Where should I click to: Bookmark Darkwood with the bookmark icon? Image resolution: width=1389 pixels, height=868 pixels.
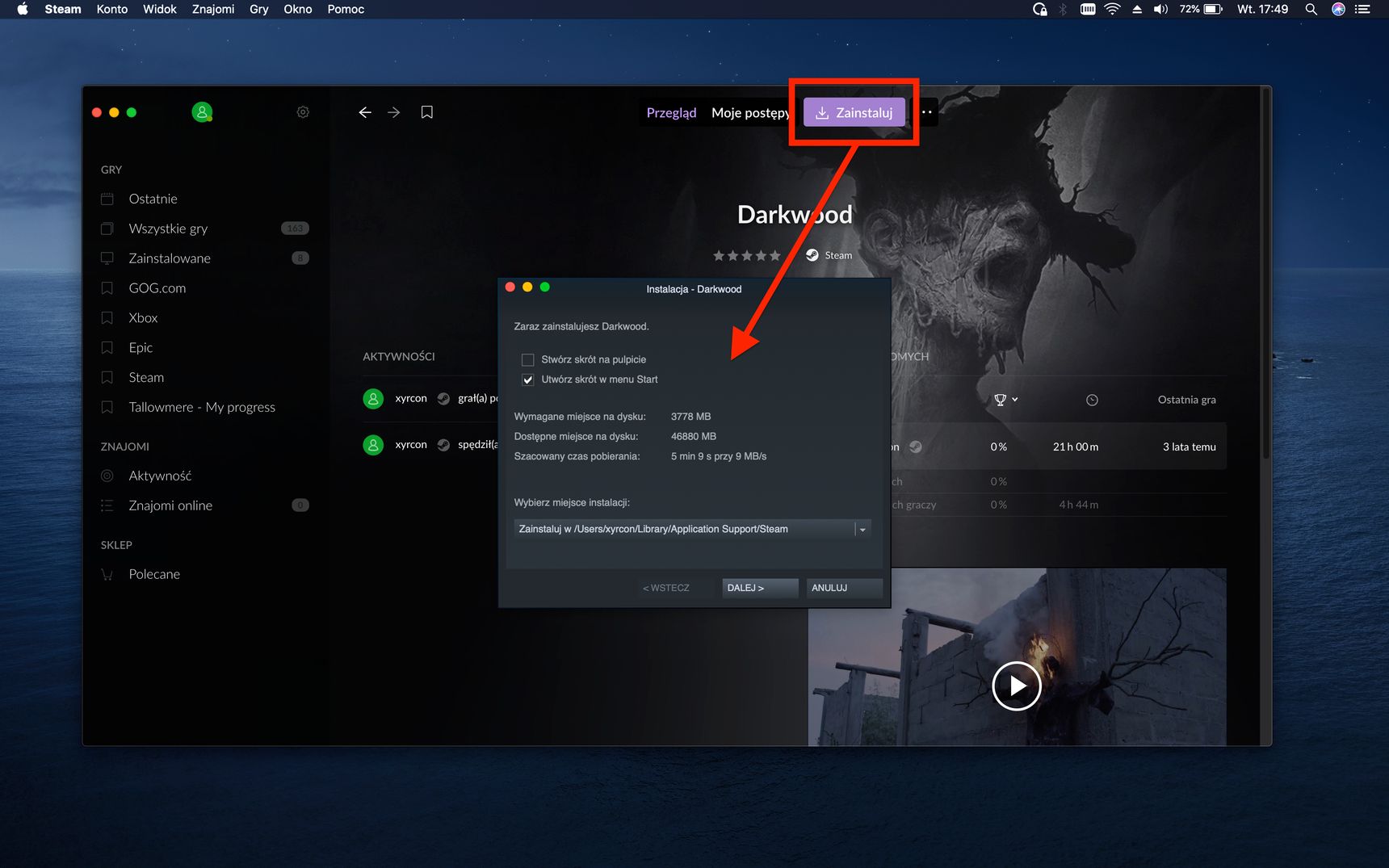pyautogui.click(x=427, y=112)
